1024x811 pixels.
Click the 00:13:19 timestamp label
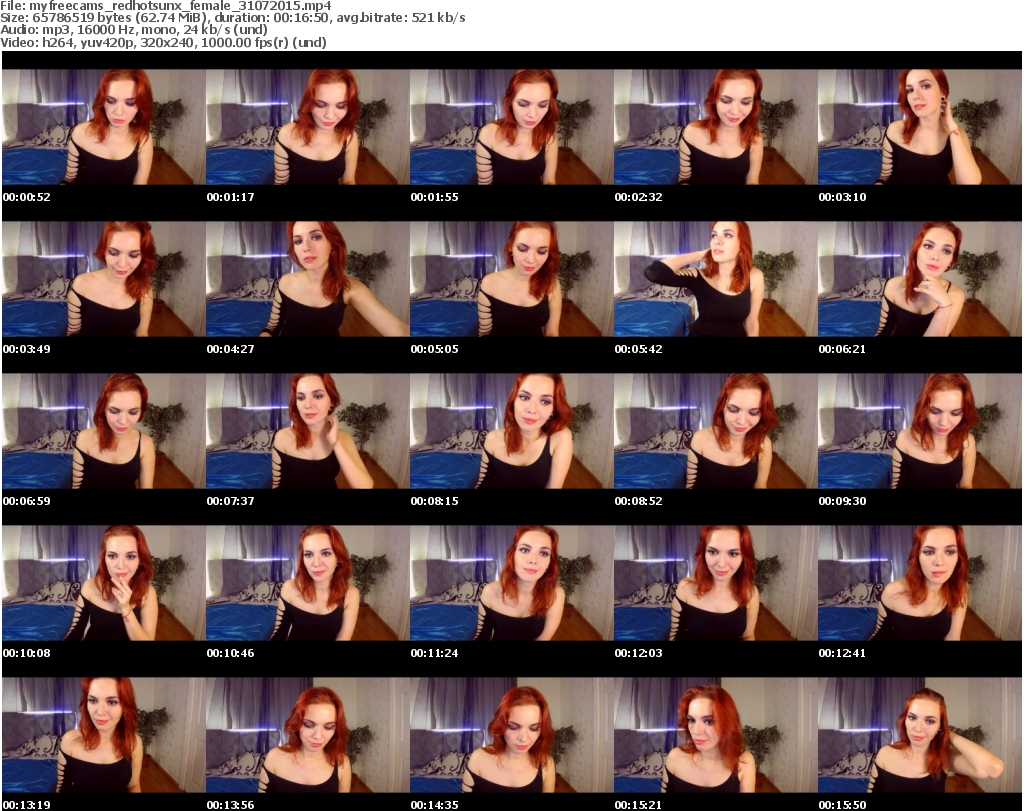[27, 805]
